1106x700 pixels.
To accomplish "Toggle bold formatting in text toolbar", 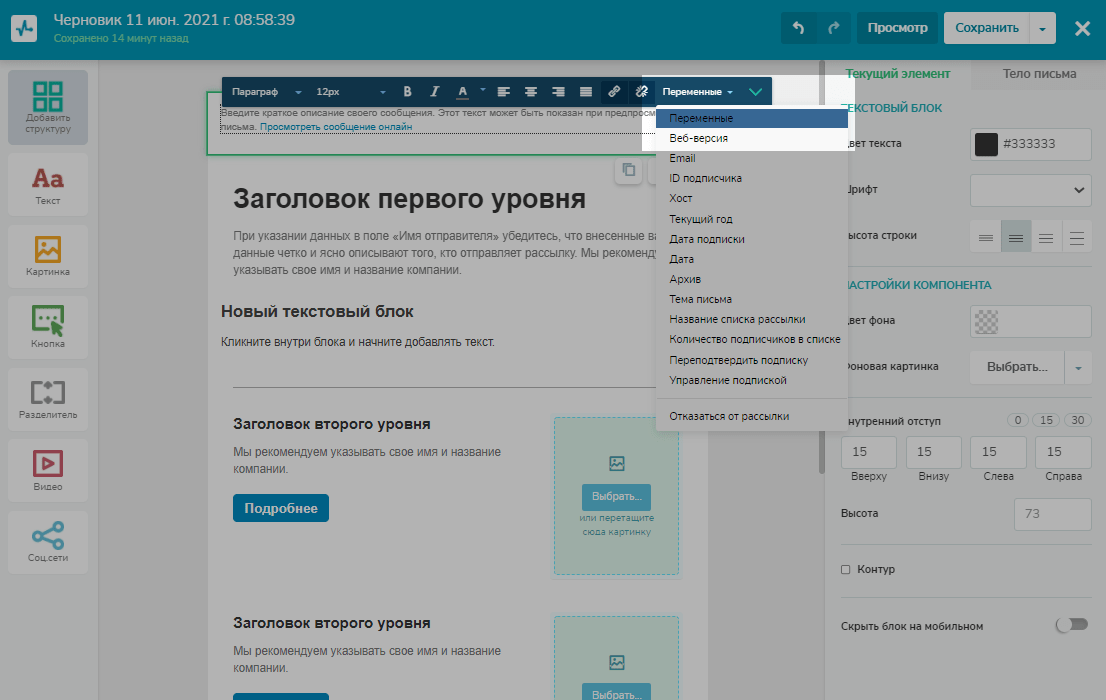I will [x=407, y=92].
